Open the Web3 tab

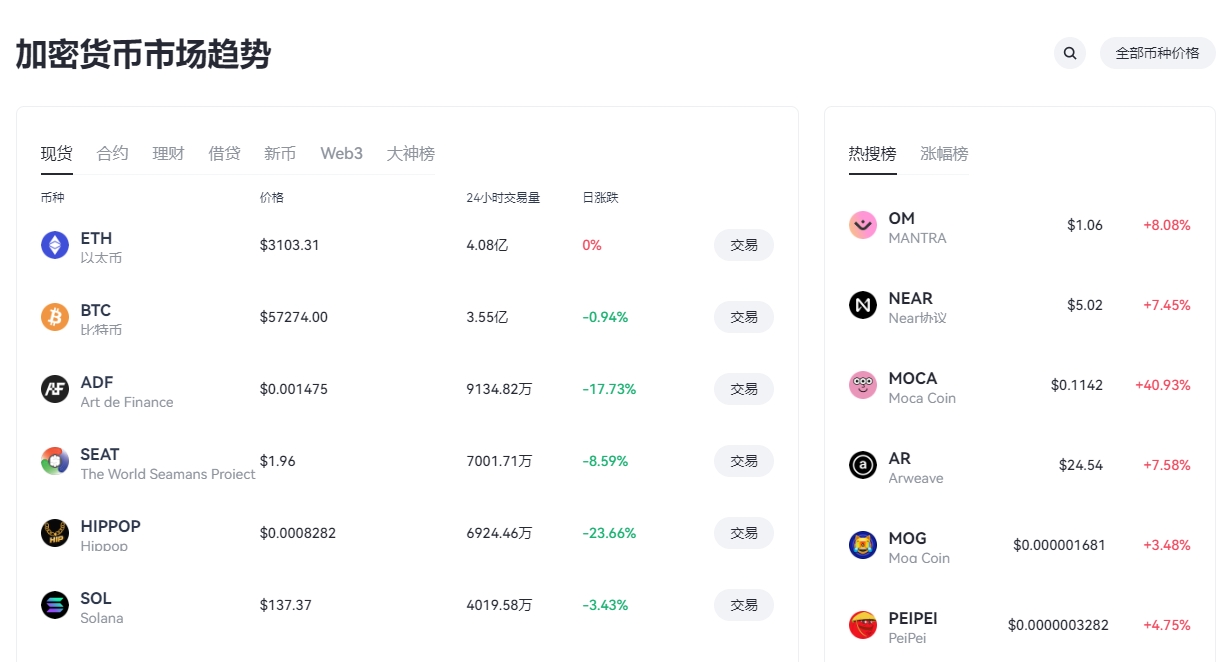pos(341,153)
